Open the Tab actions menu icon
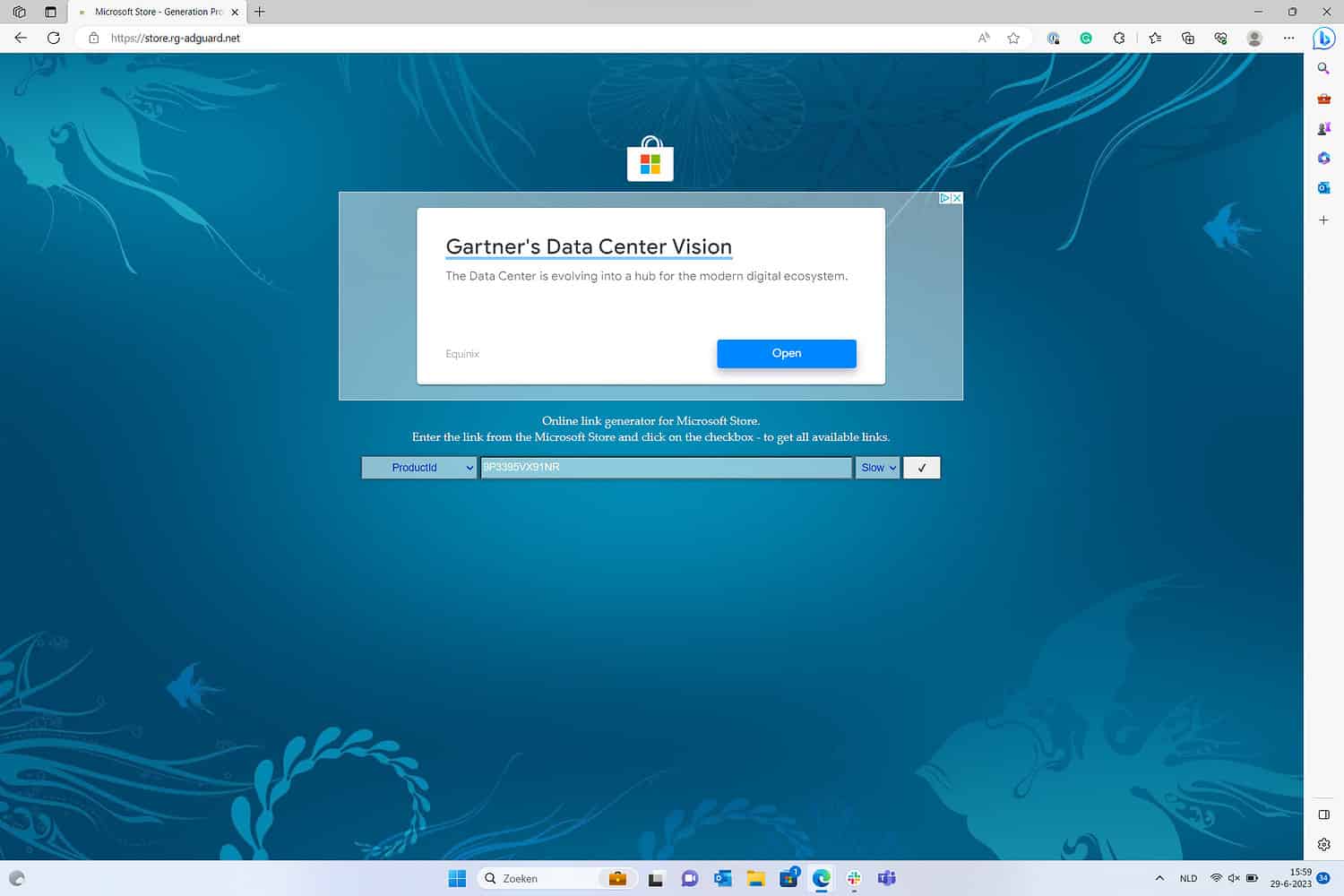The image size is (1344, 896). pyautogui.click(x=50, y=12)
